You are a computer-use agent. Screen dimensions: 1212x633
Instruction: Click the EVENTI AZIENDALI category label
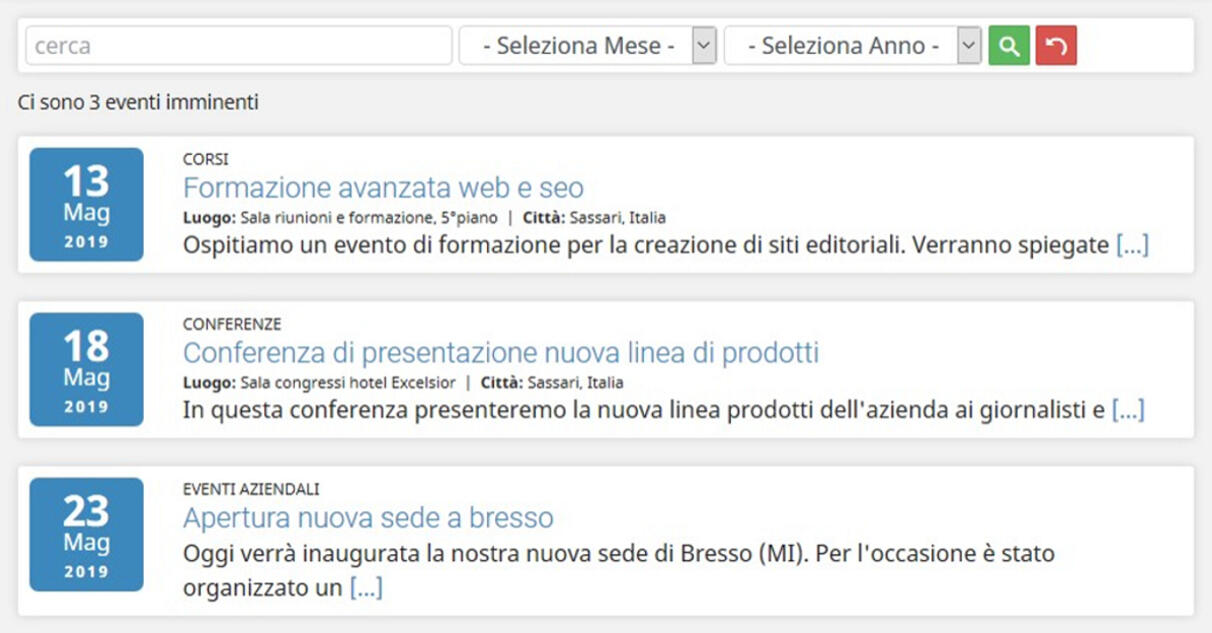click(251, 489)
